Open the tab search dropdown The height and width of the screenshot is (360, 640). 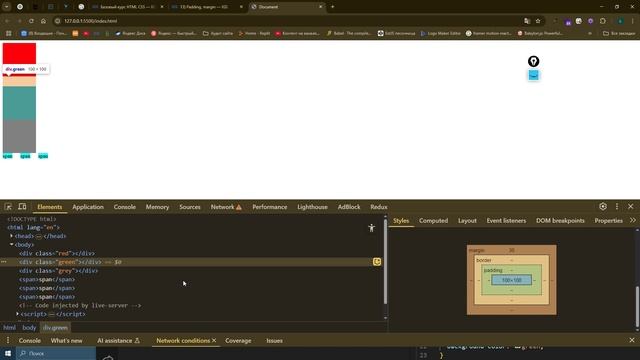click(x=7, y=7)
